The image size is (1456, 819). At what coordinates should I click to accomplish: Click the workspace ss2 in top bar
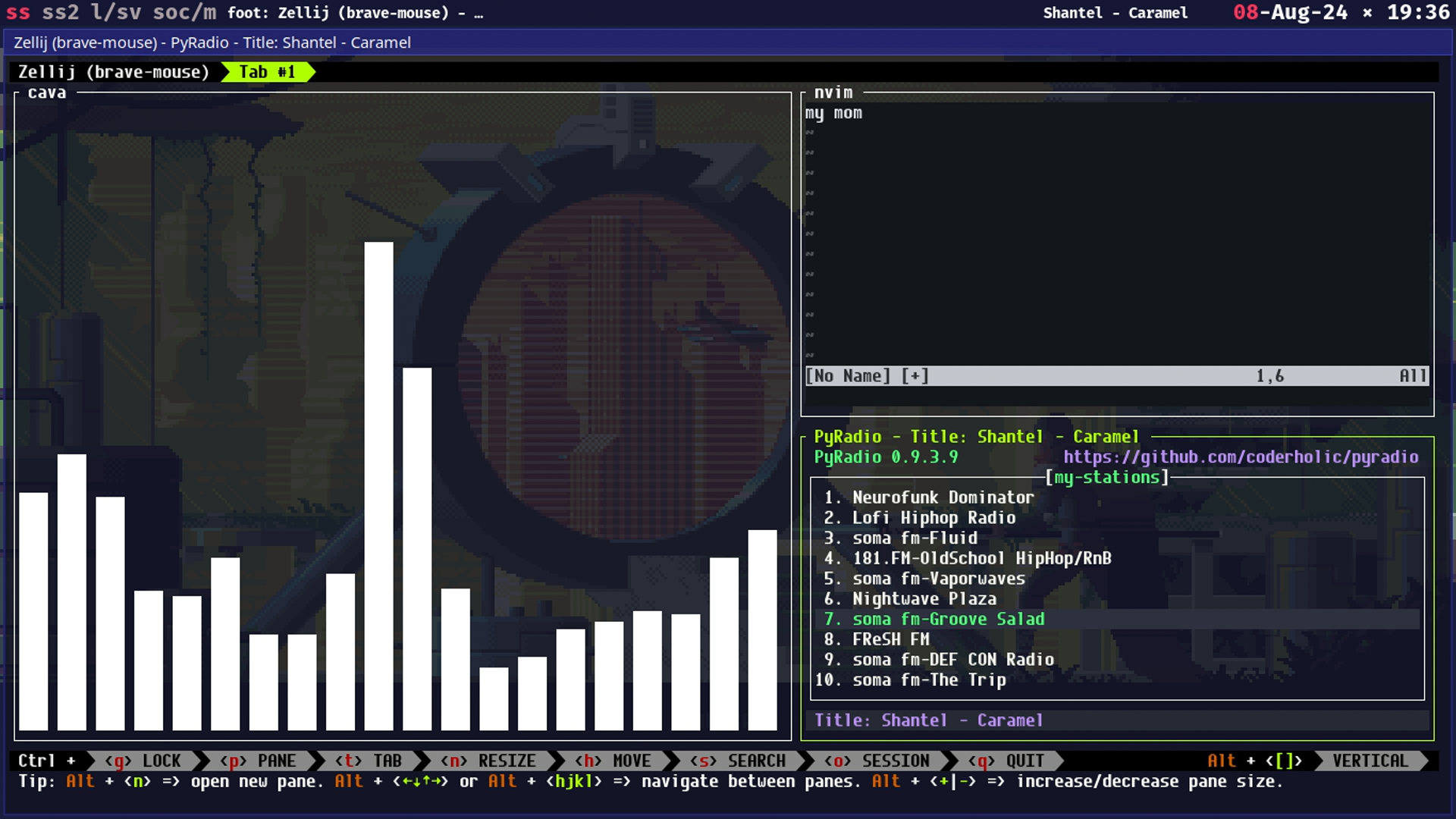[x=61, y=12]
